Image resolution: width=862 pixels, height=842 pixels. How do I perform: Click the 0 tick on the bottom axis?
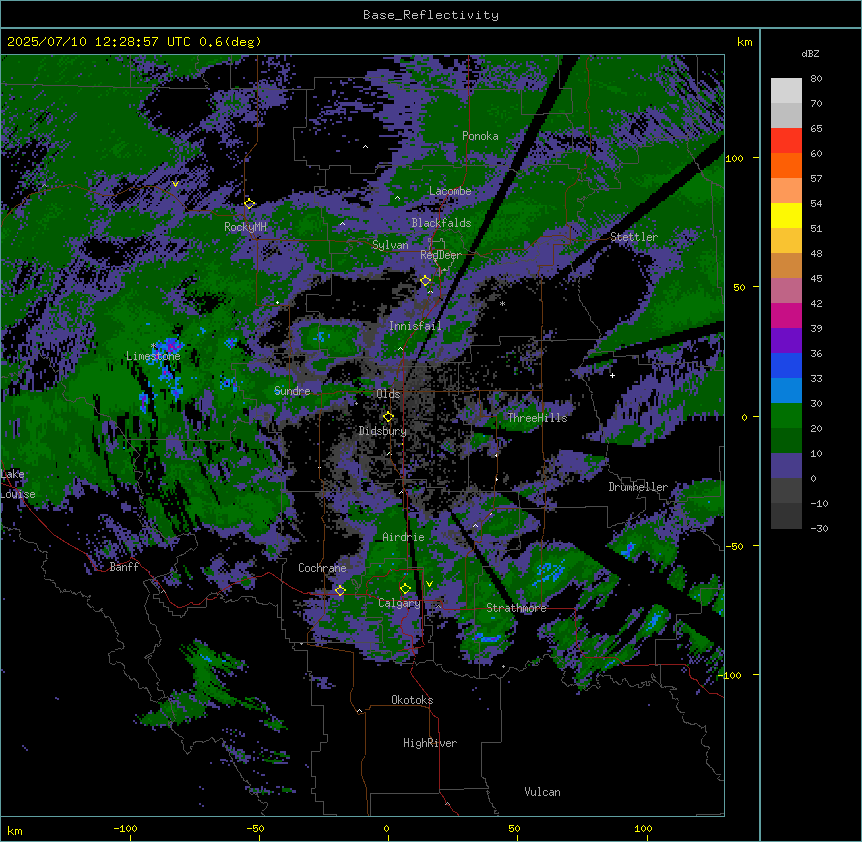(x=386, y=828)
